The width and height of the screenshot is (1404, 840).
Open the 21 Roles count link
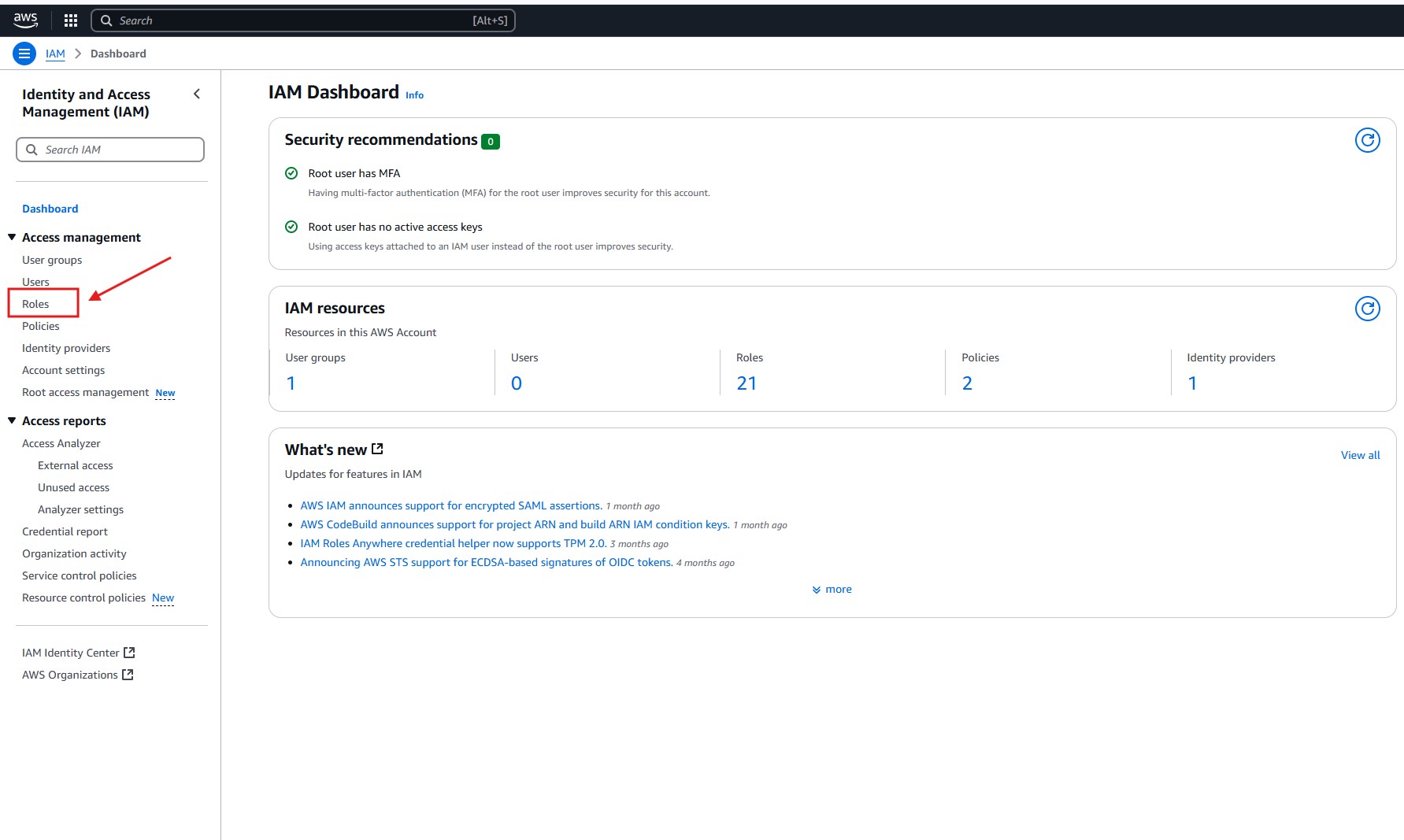[x=746, y=383]
